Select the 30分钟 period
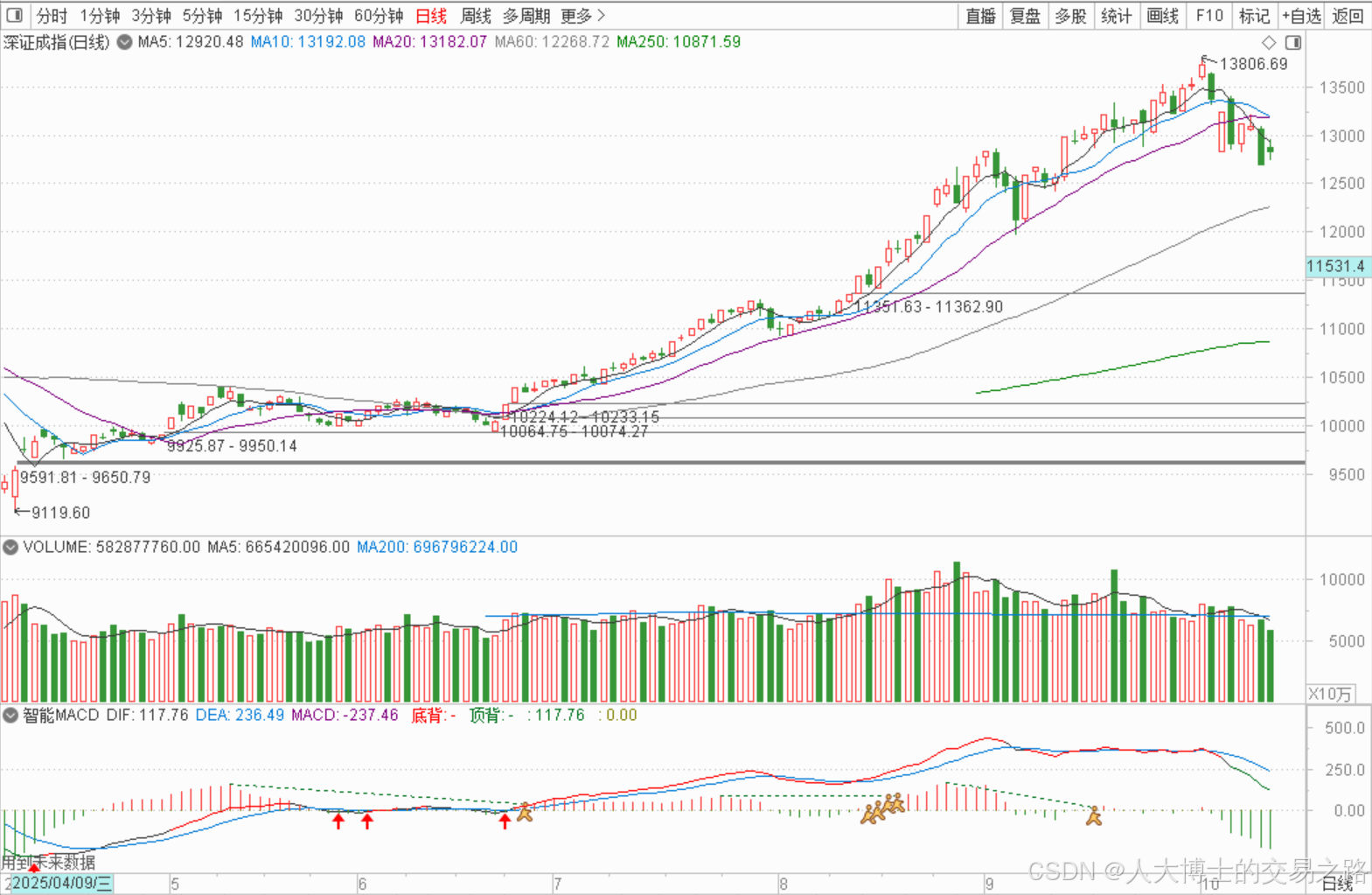1372x895 pixels. 318,16
